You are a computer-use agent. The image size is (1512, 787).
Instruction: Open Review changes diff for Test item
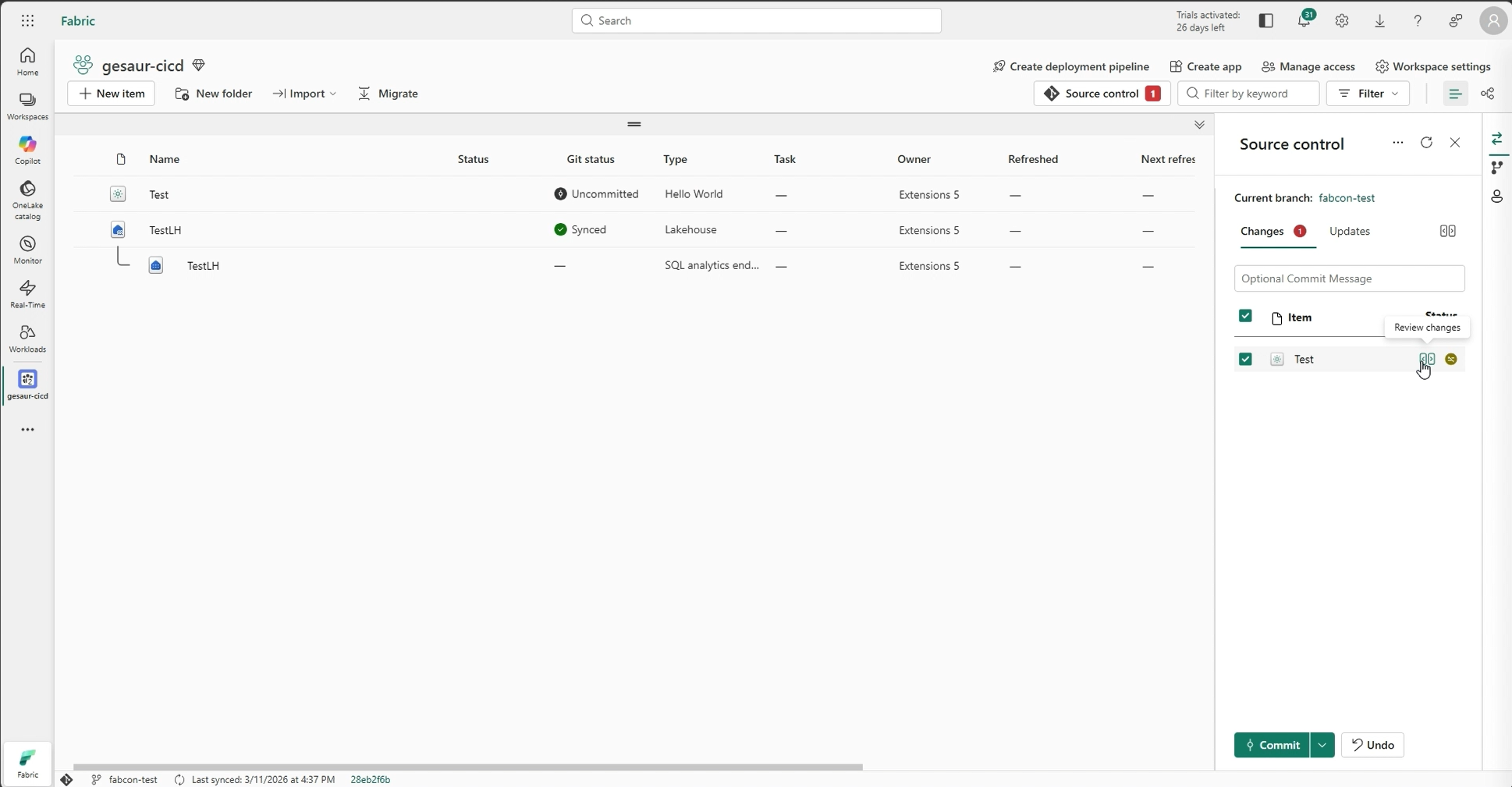1427,359
